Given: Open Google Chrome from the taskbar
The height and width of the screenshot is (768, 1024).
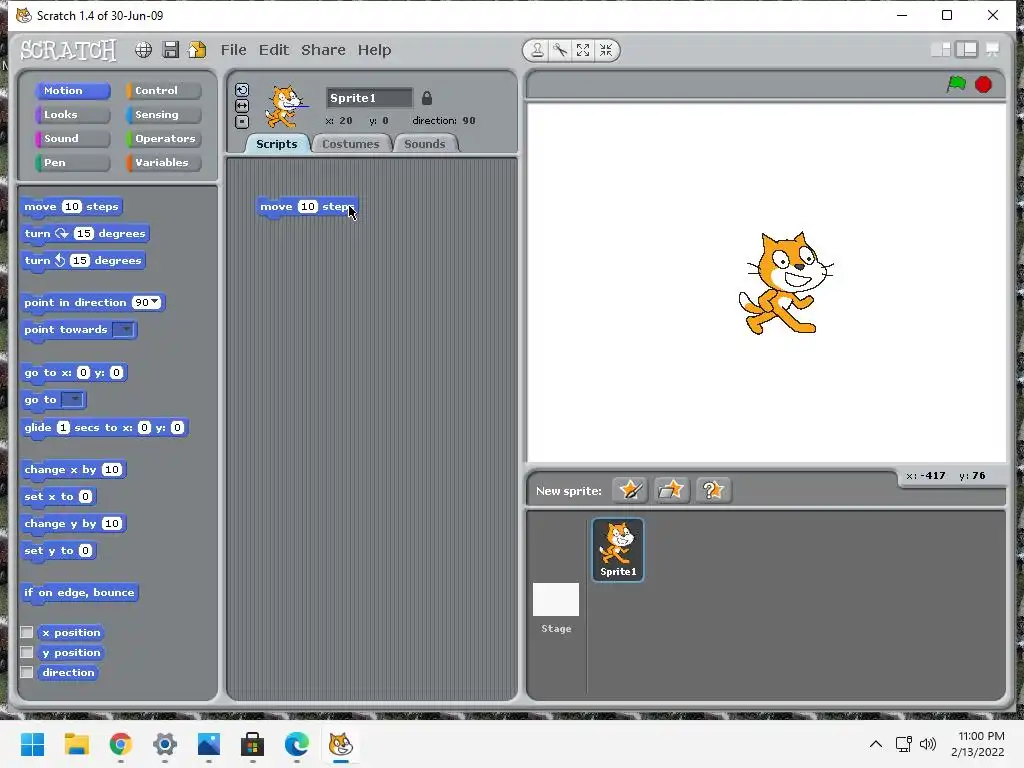Looking at the screenshot, I should click(121, 744).
